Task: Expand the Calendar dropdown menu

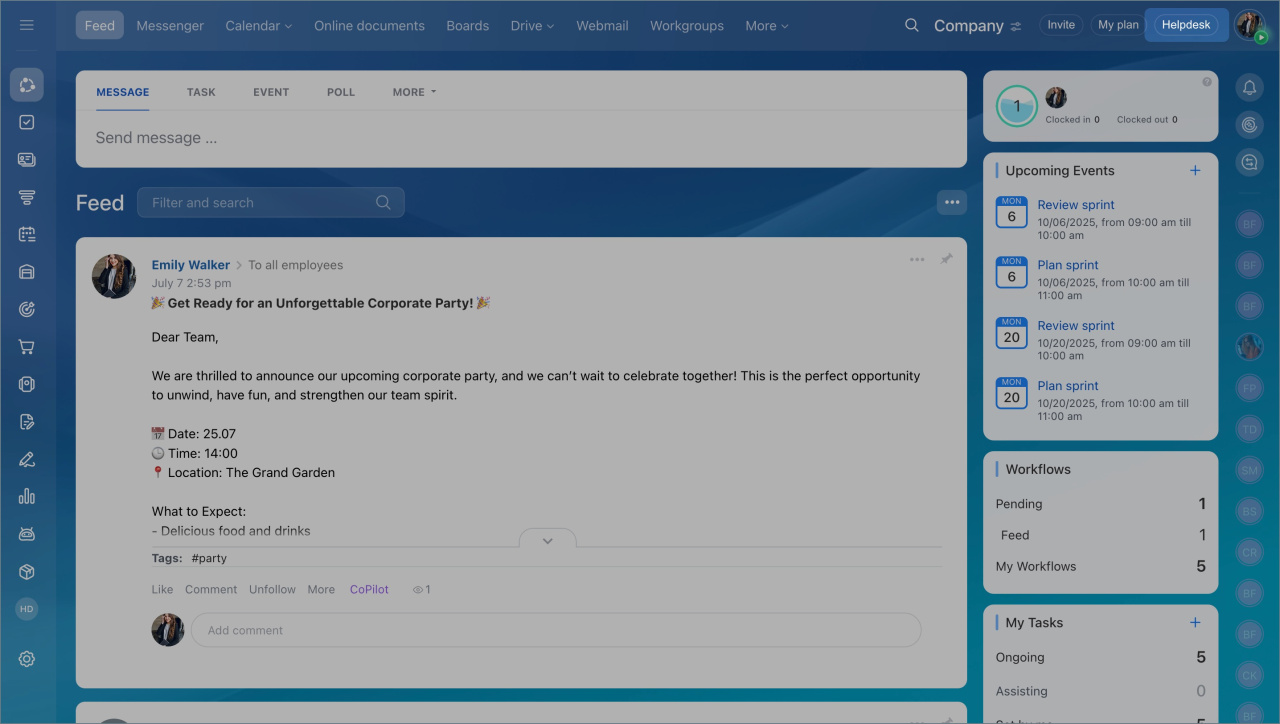Action: (x=258, y=26)
